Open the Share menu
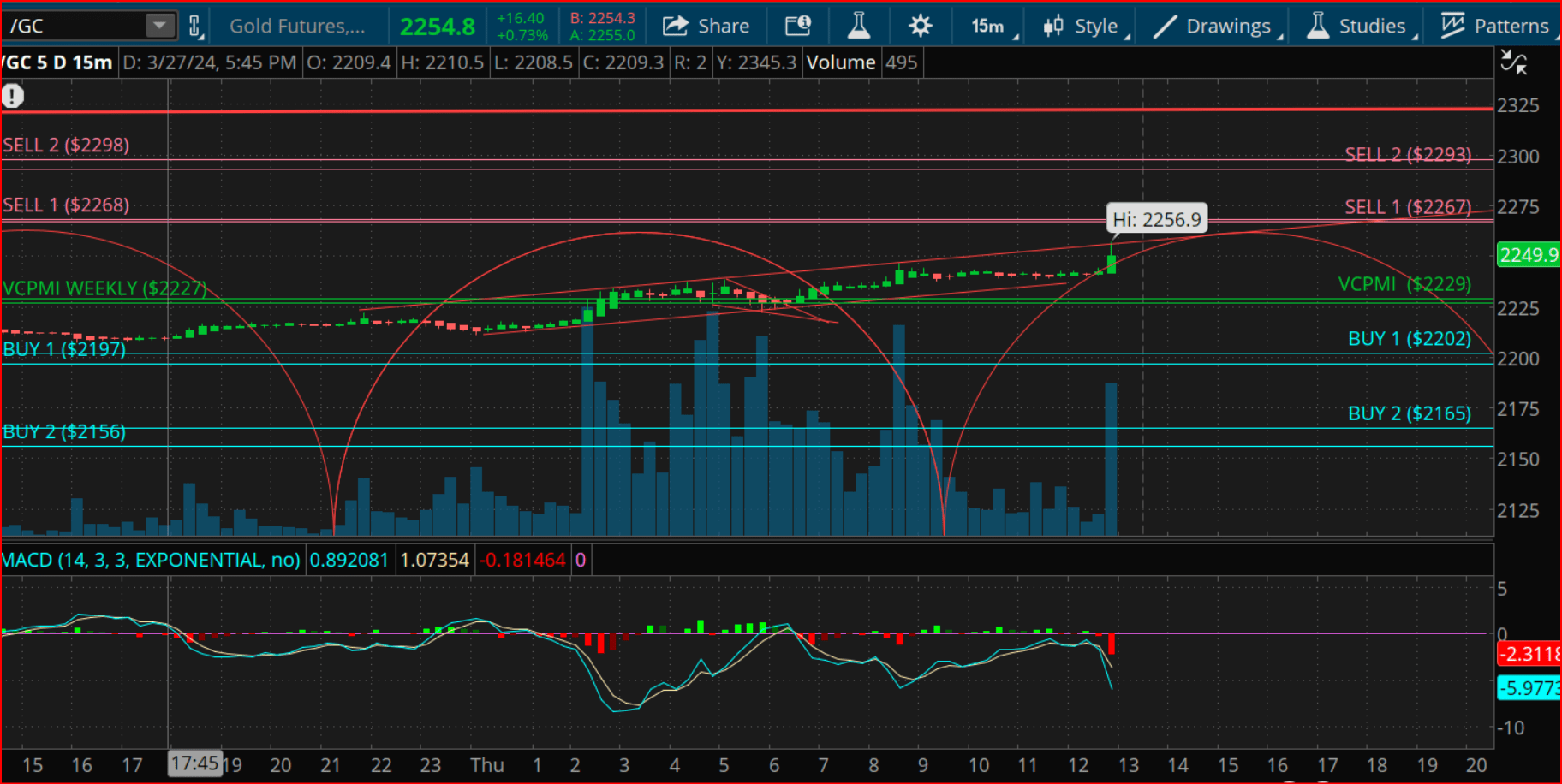 (x=706, y=27)
